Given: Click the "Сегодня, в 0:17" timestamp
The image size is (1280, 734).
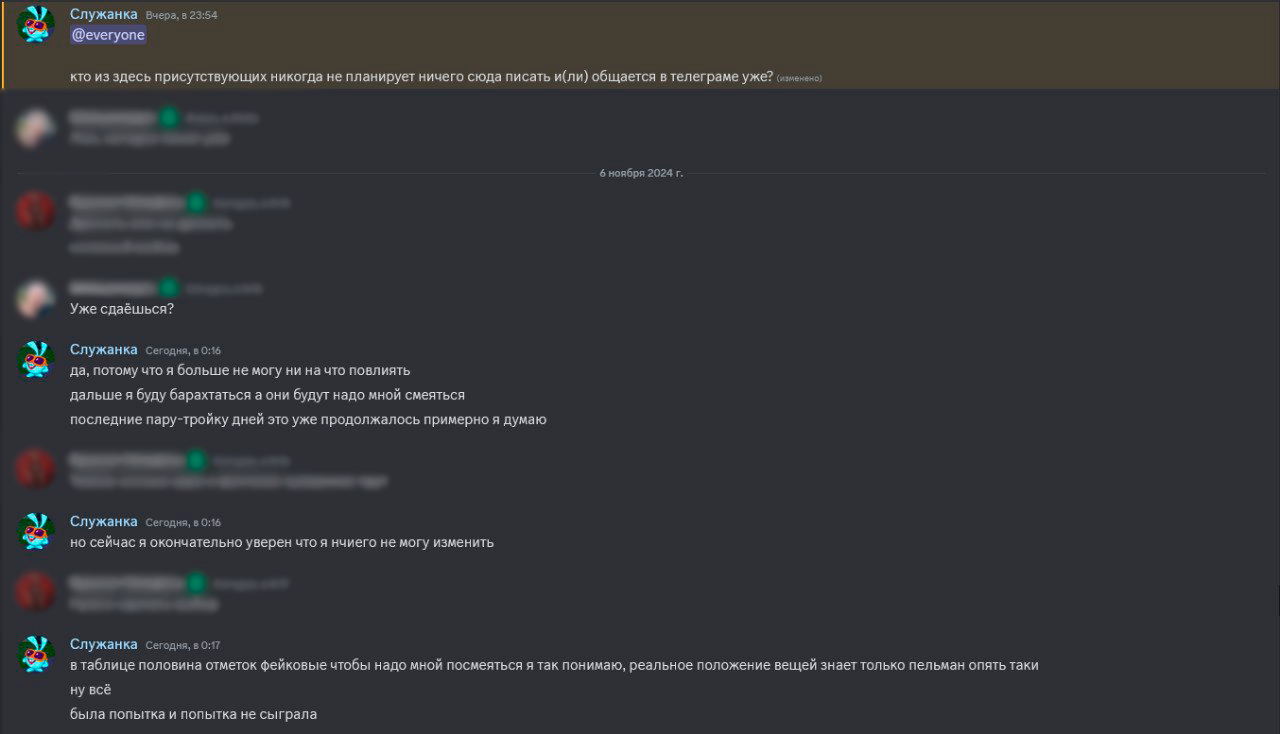Looking at the screenshot, I should click(183, 645).
